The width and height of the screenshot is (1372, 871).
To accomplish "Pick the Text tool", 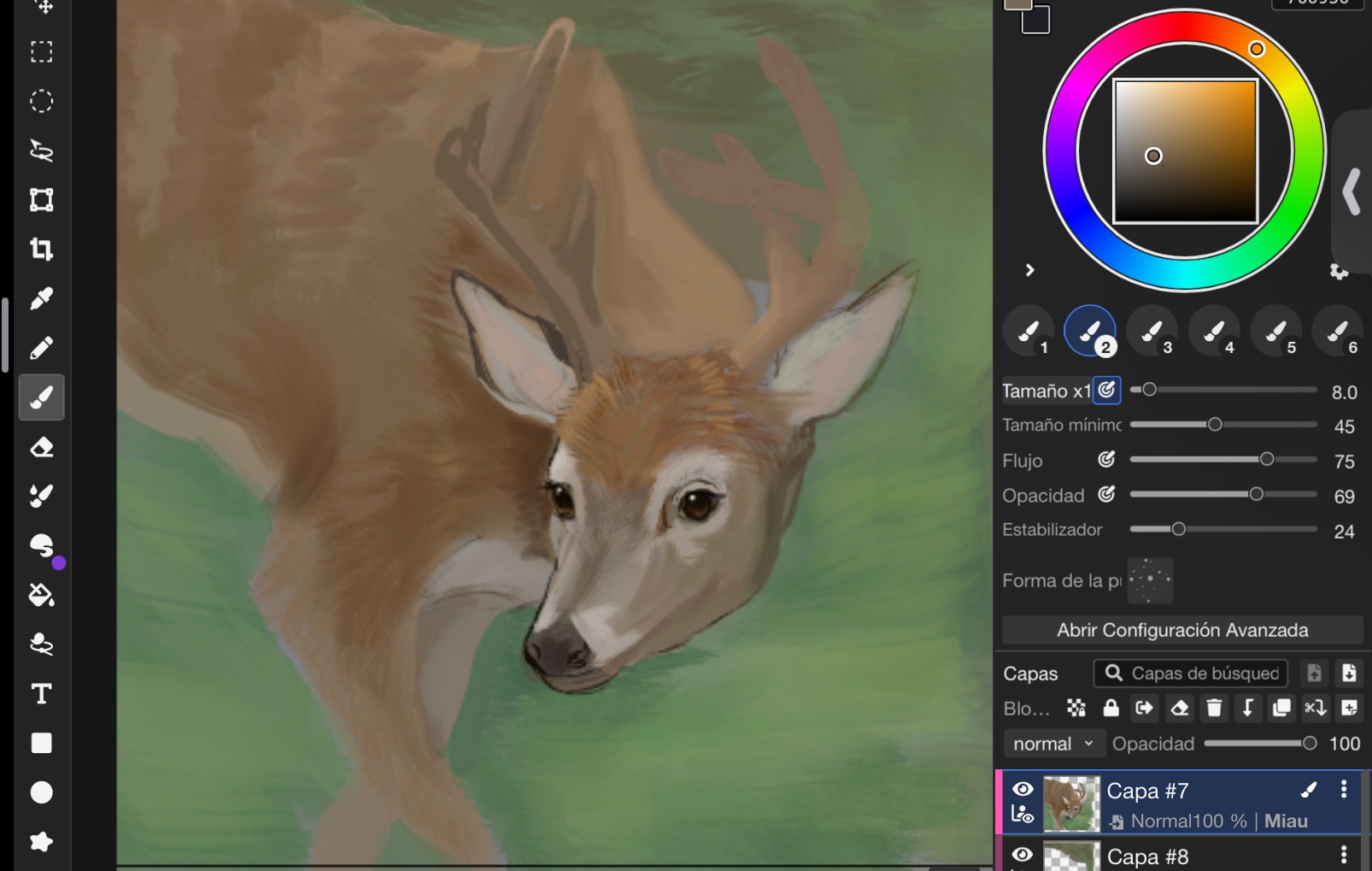I will click(x=41, y=693).
